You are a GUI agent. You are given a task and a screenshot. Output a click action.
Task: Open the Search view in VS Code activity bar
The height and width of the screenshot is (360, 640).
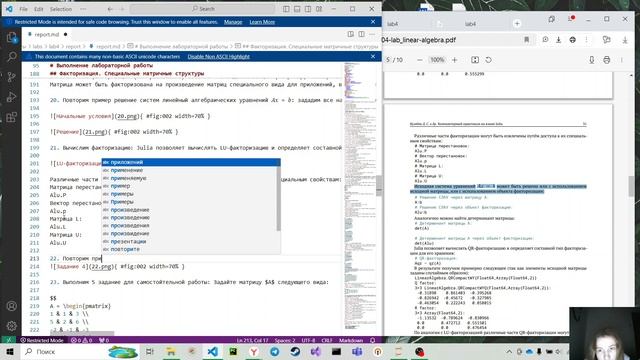pos(11,57)
